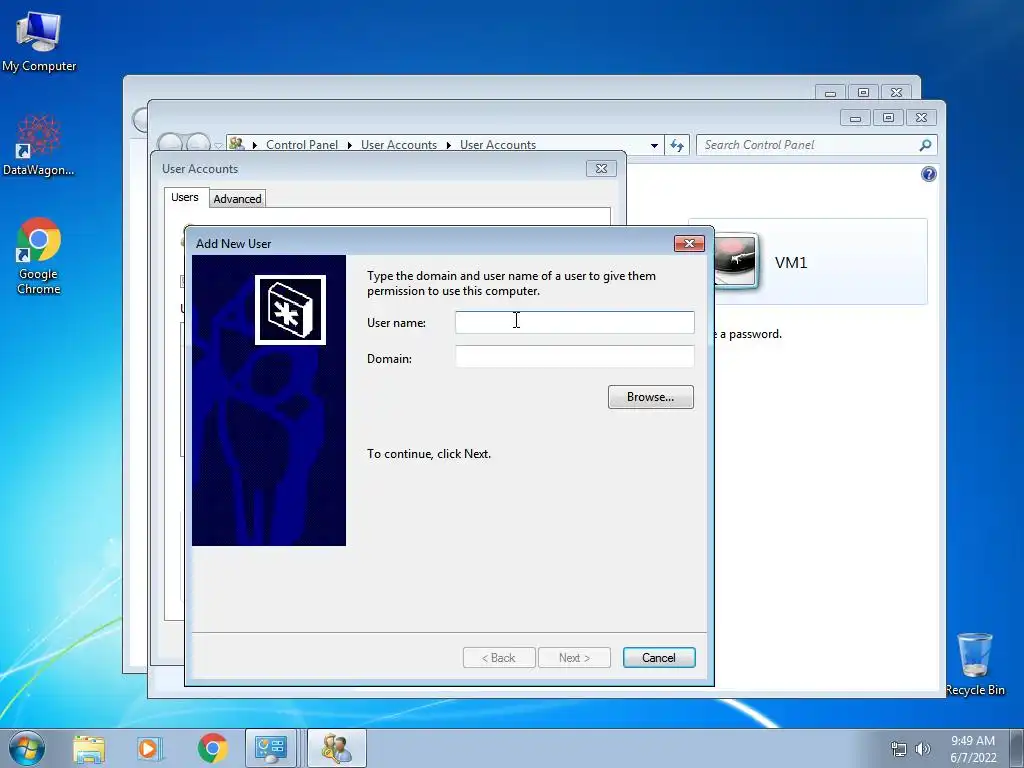Switch to the Advanced tab

point(237,199)
